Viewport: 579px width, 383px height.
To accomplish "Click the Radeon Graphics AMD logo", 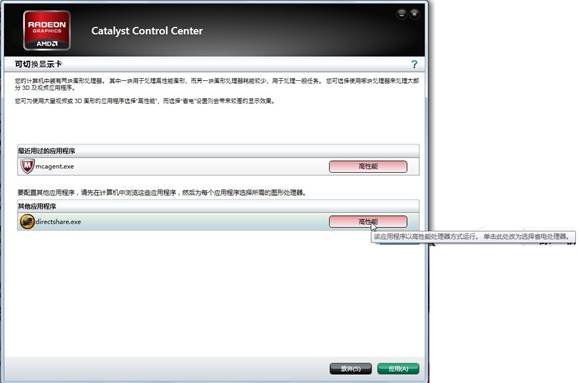I will [47, 30].
